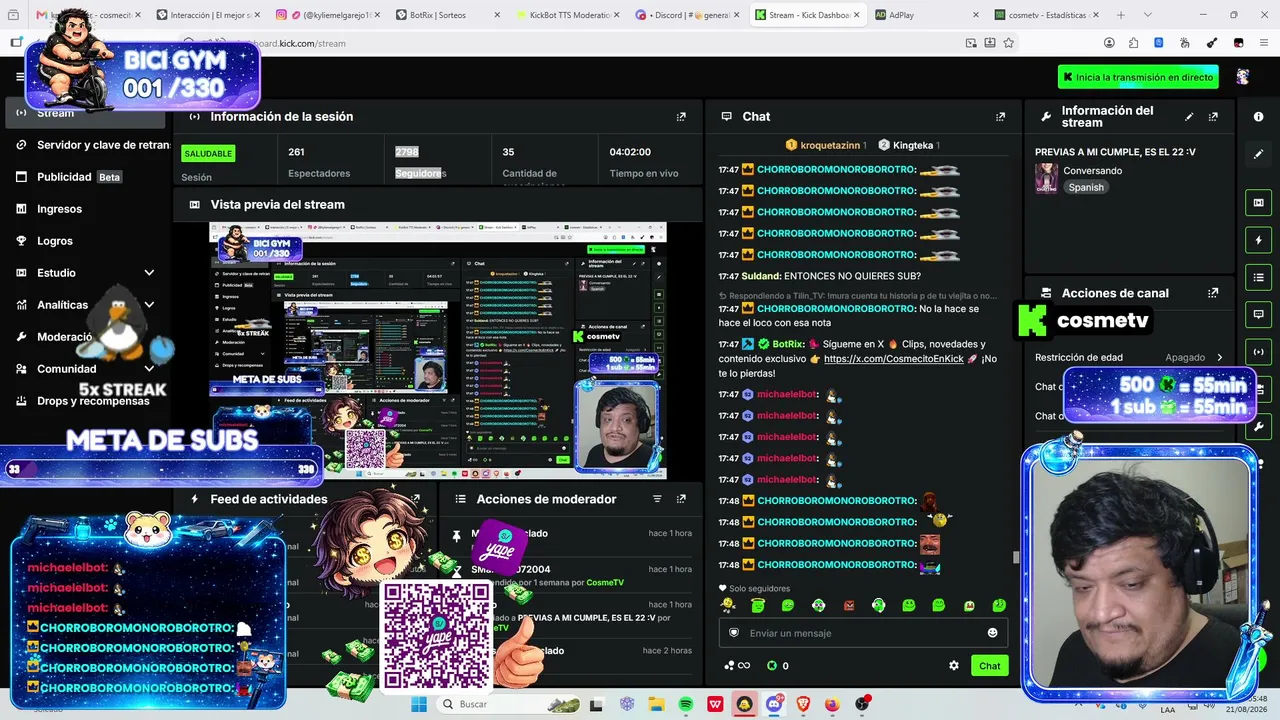Click Inicia la transmisión en directo button

tap(1140, 77)
